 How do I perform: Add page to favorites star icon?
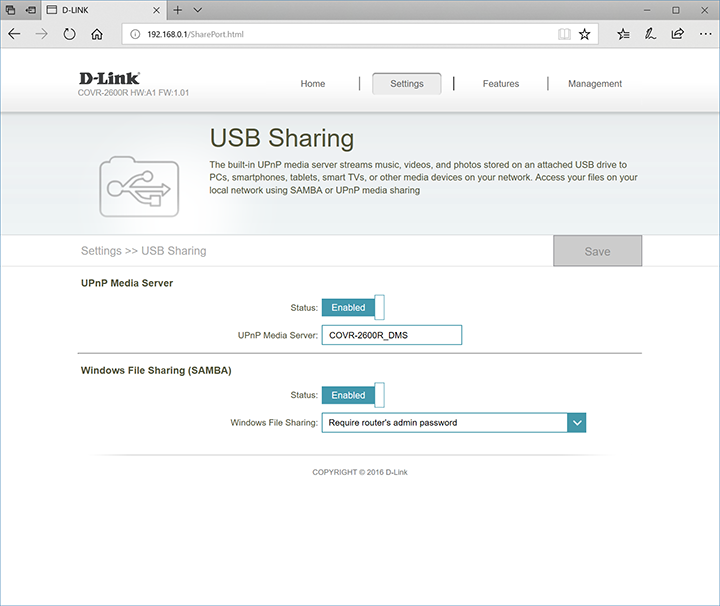click(585, 33)
